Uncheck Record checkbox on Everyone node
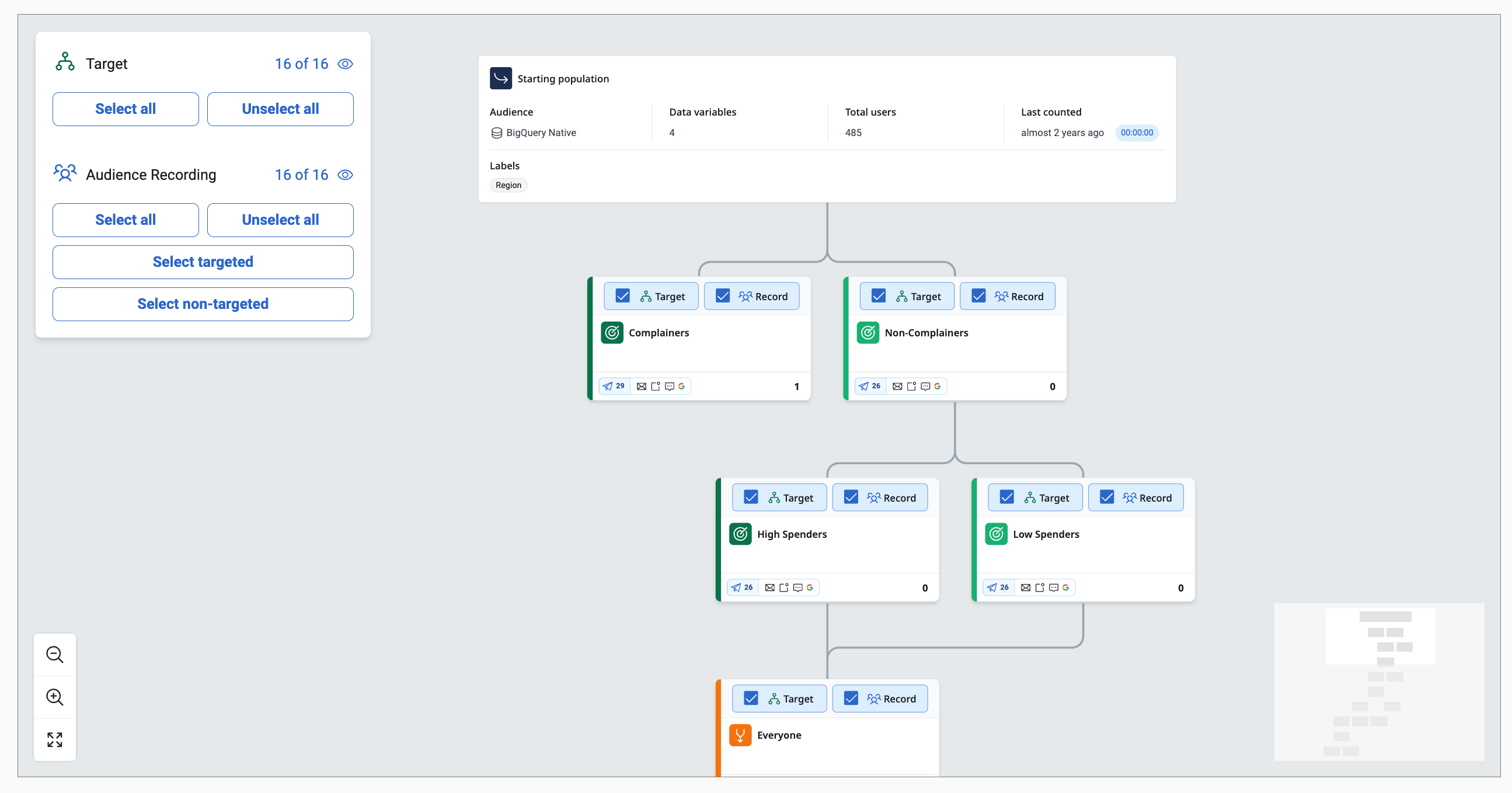Screen dimensions: 1512x793 851,698
